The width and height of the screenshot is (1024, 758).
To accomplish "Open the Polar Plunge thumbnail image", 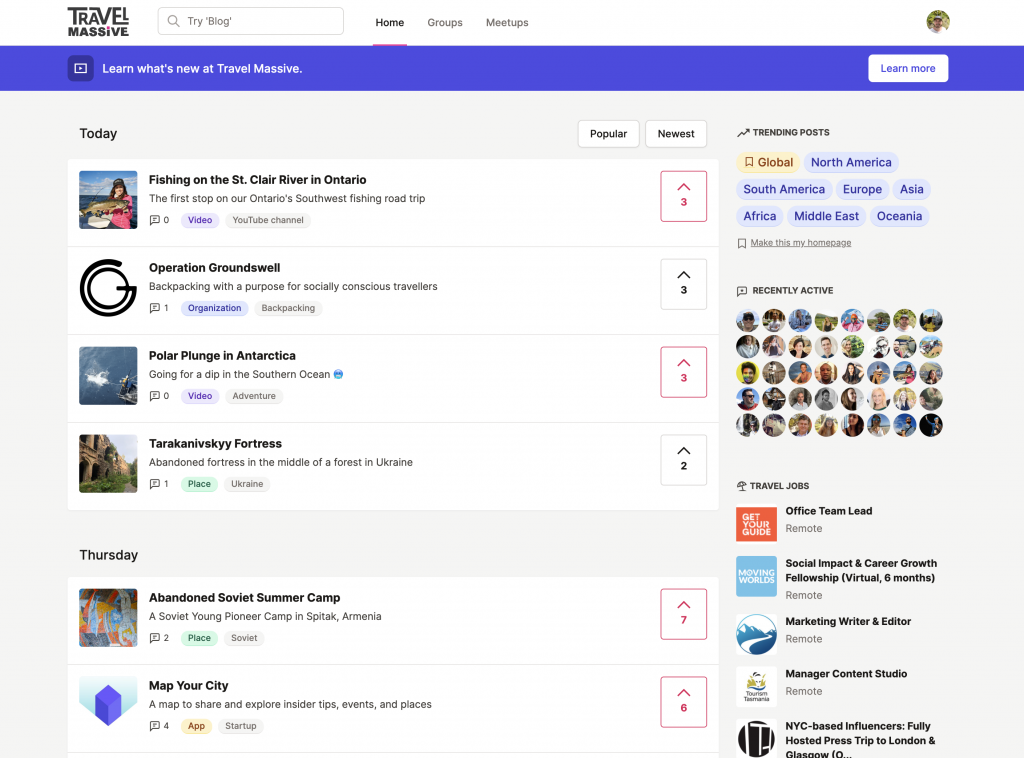I will (108, 375).
